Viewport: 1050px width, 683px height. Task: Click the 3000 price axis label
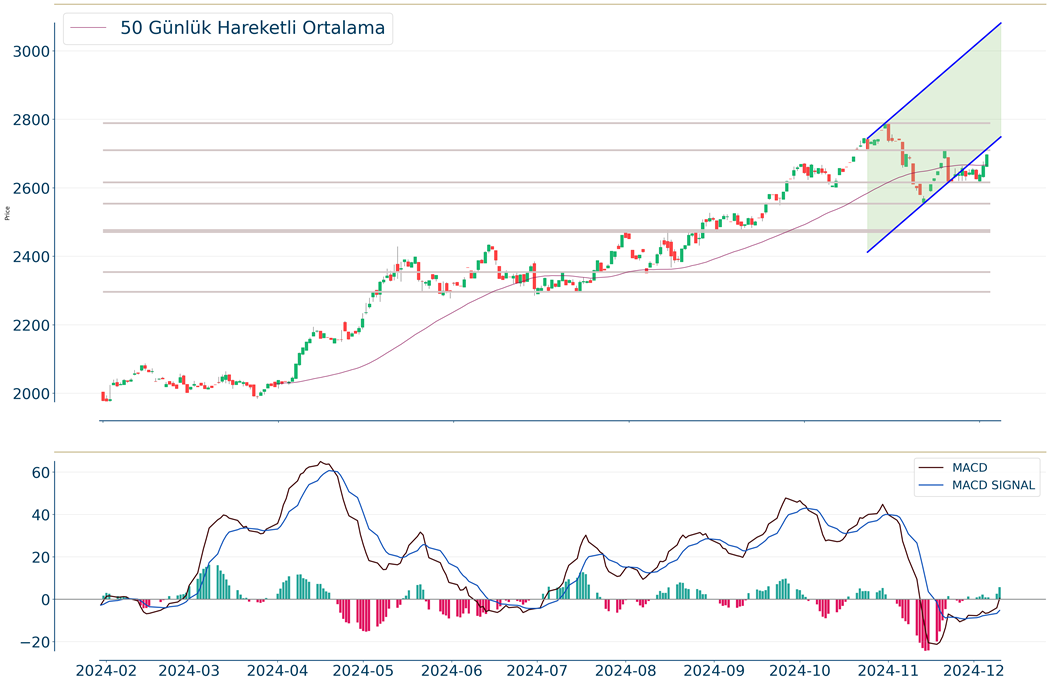coord(31,52)
